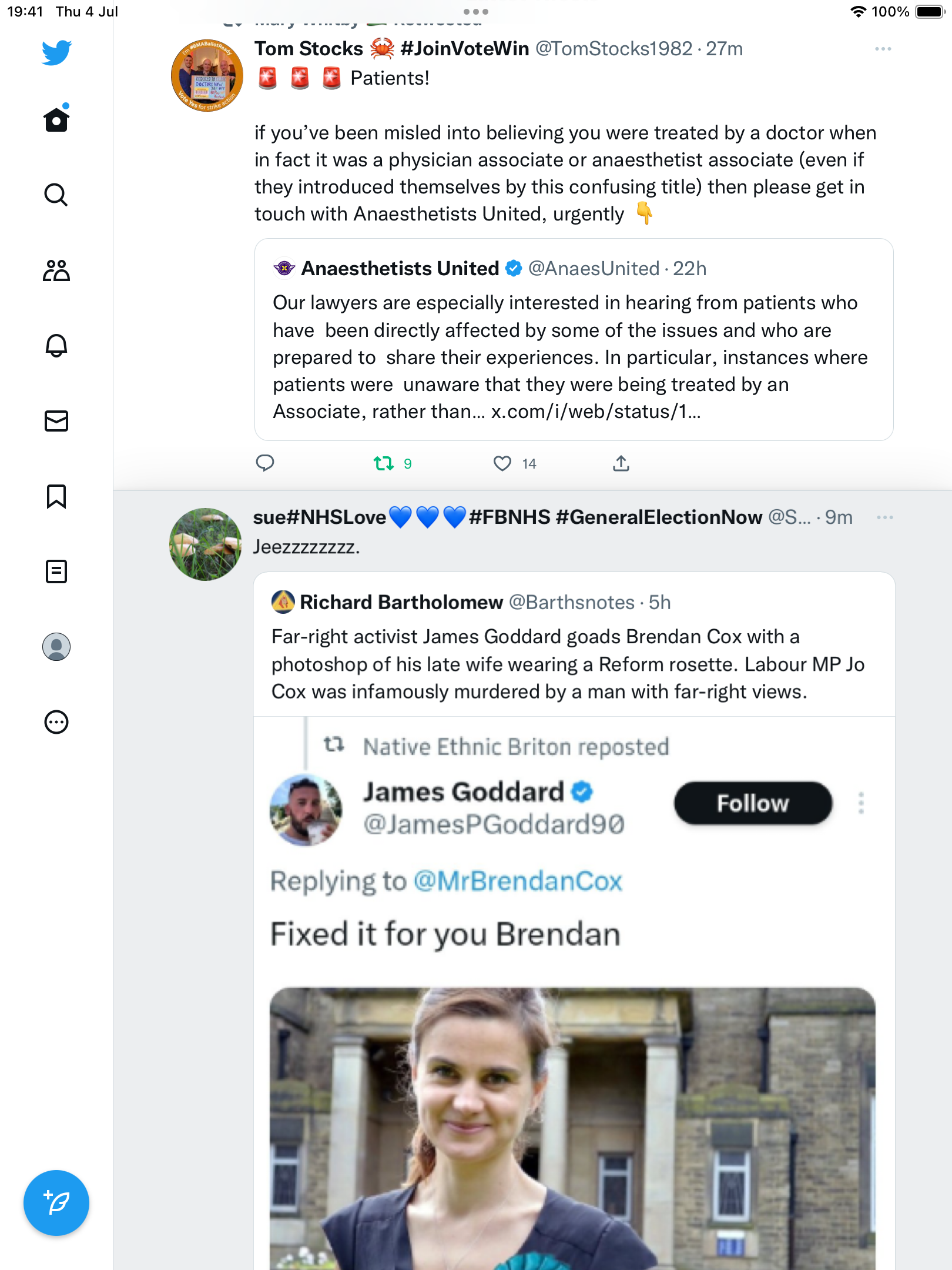952x1270 pixels.
Task: Open the Search magnifier in sidebar
Action: click(56, 195)
